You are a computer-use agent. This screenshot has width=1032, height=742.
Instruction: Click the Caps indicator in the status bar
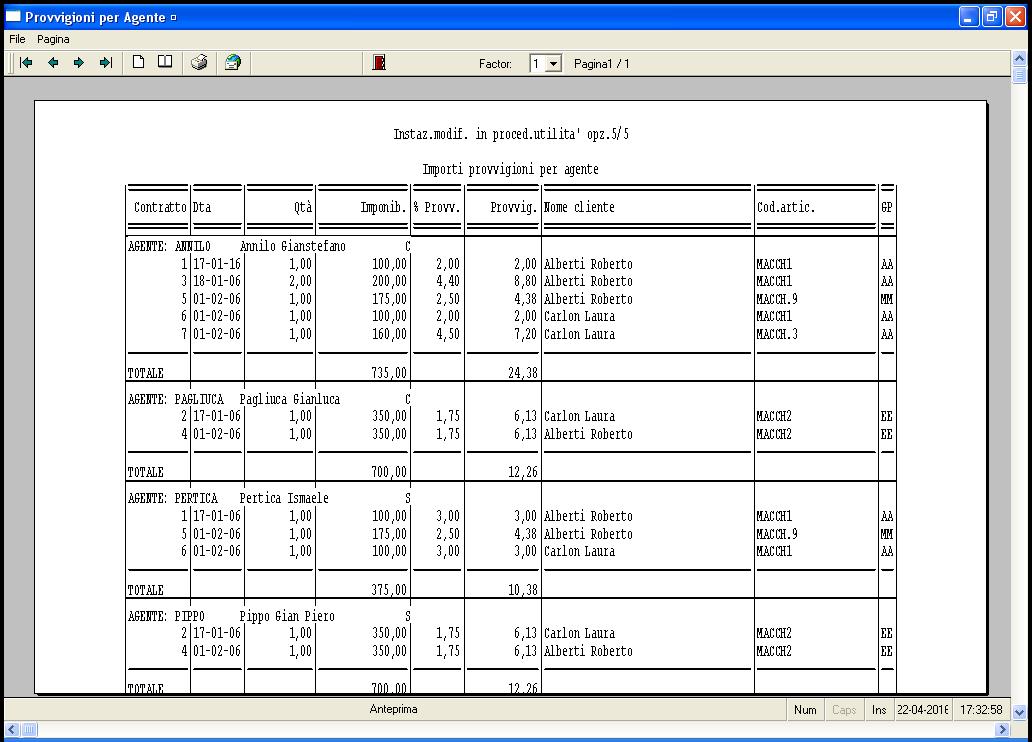844,710
